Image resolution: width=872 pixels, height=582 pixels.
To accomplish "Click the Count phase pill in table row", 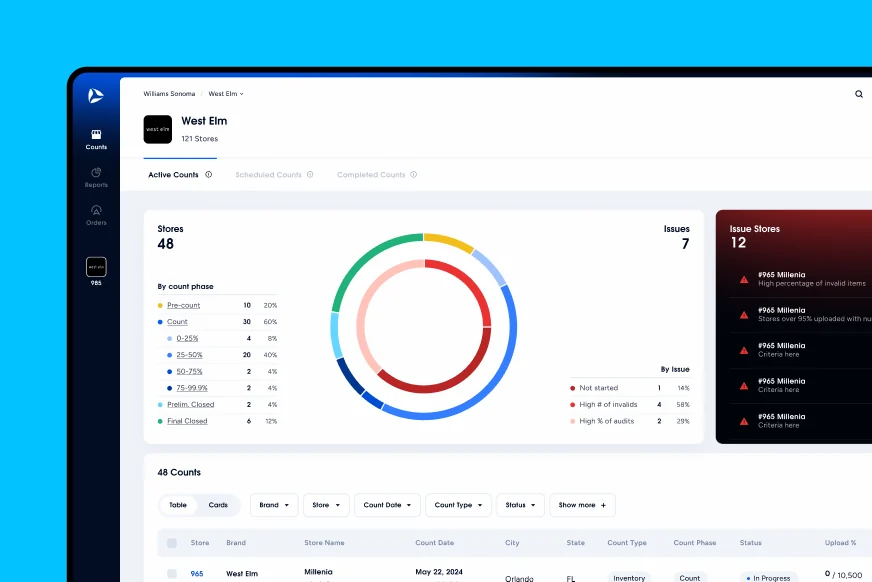I will pos(690,577).
